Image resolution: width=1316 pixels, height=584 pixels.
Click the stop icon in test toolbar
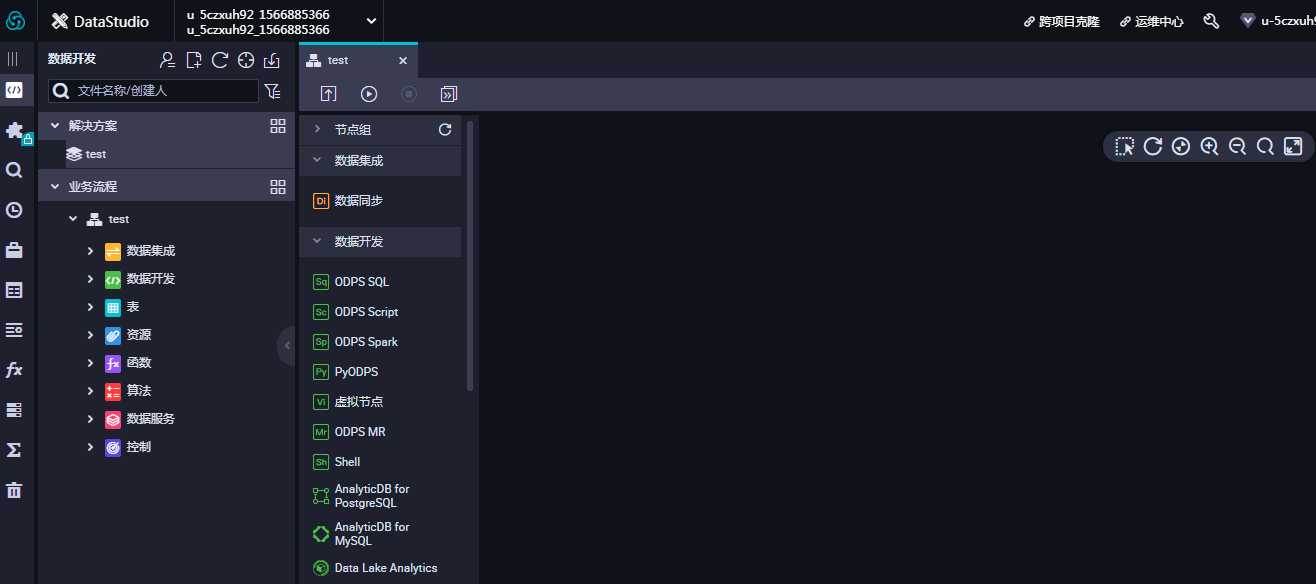pos(408,94)
